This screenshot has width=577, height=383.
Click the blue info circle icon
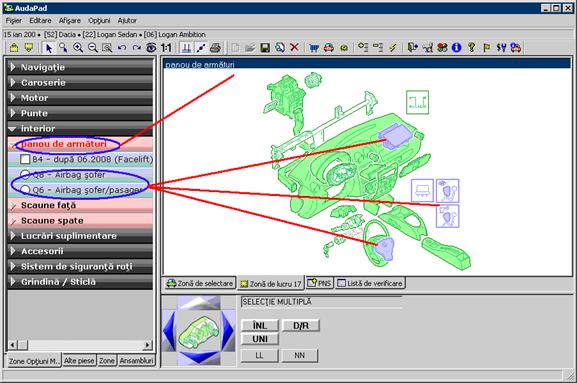pos(456,47)
